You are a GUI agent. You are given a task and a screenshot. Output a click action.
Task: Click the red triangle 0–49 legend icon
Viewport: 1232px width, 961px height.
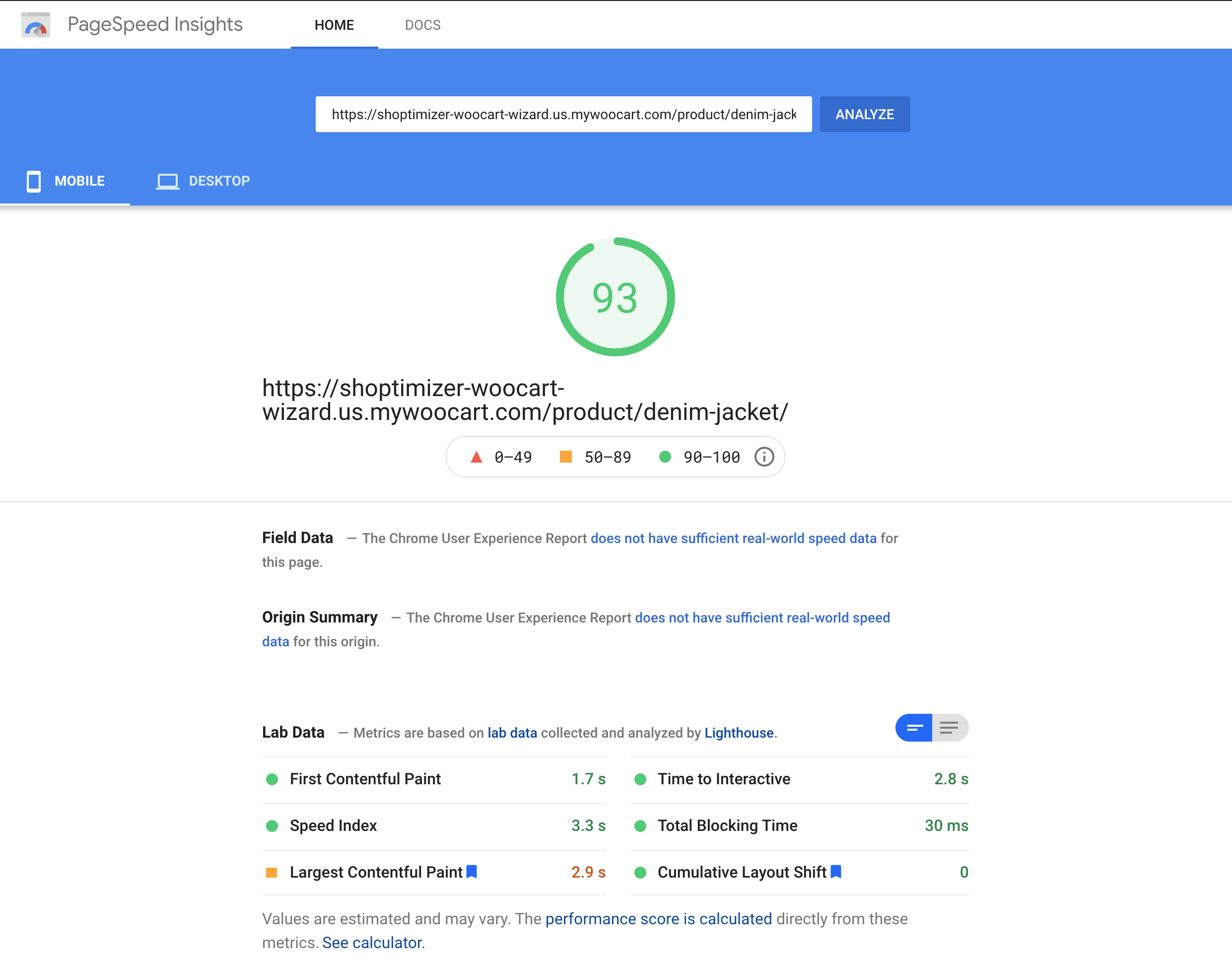point(476,457)
